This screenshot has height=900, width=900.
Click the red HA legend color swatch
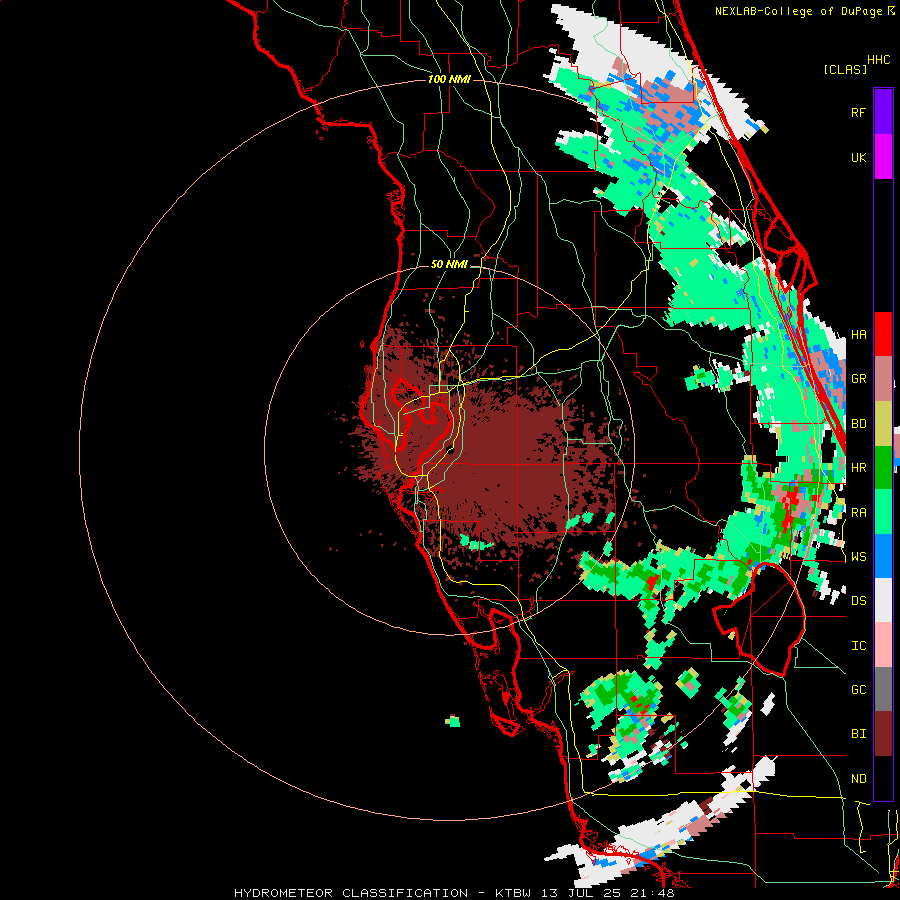point(883,334)
